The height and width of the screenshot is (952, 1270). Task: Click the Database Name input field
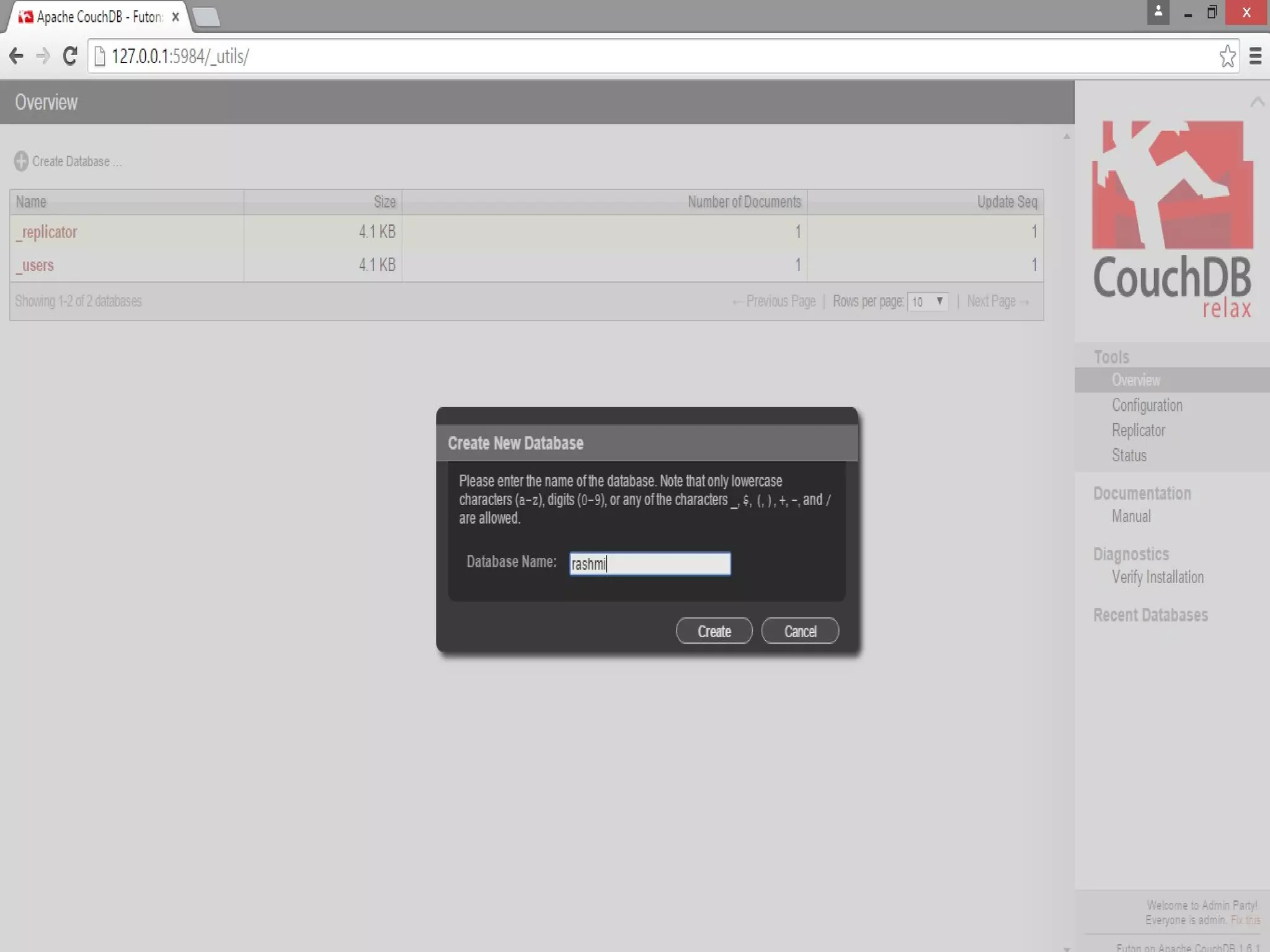(x=649, y=563)
